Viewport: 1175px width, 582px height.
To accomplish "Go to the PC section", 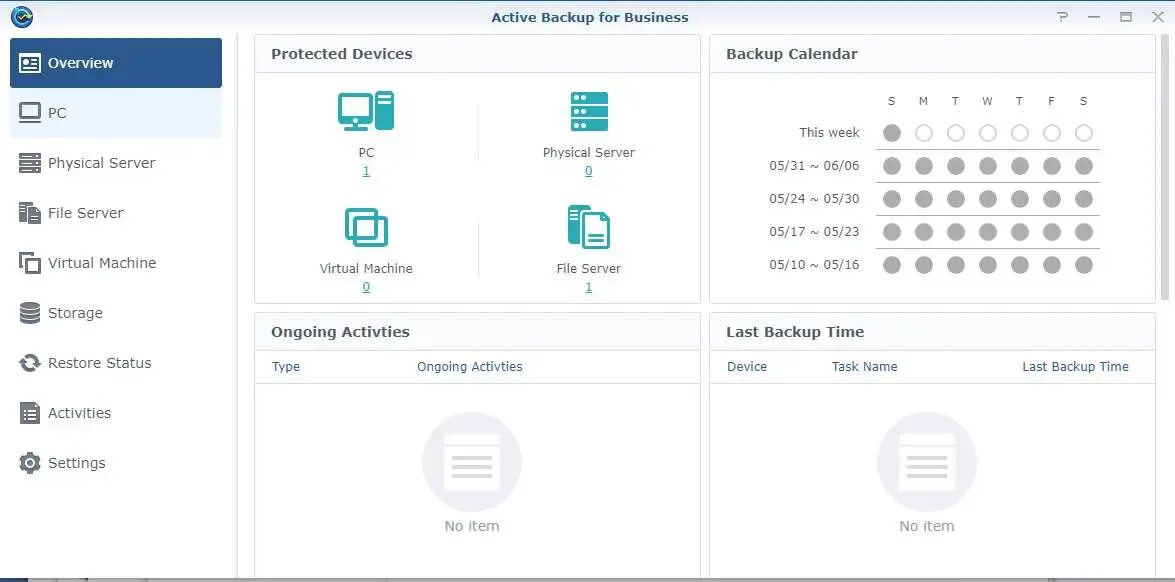I will 116,113.
